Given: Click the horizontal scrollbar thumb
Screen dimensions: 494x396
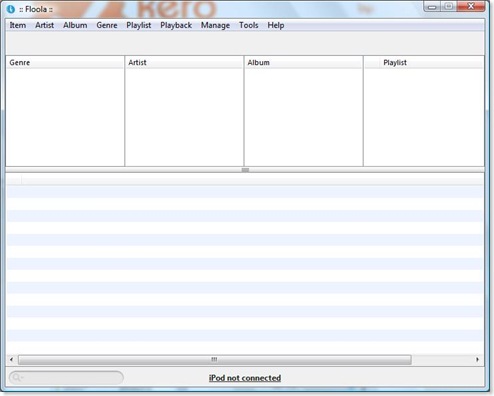Looking at the screenshot, I should click(215, 359).
